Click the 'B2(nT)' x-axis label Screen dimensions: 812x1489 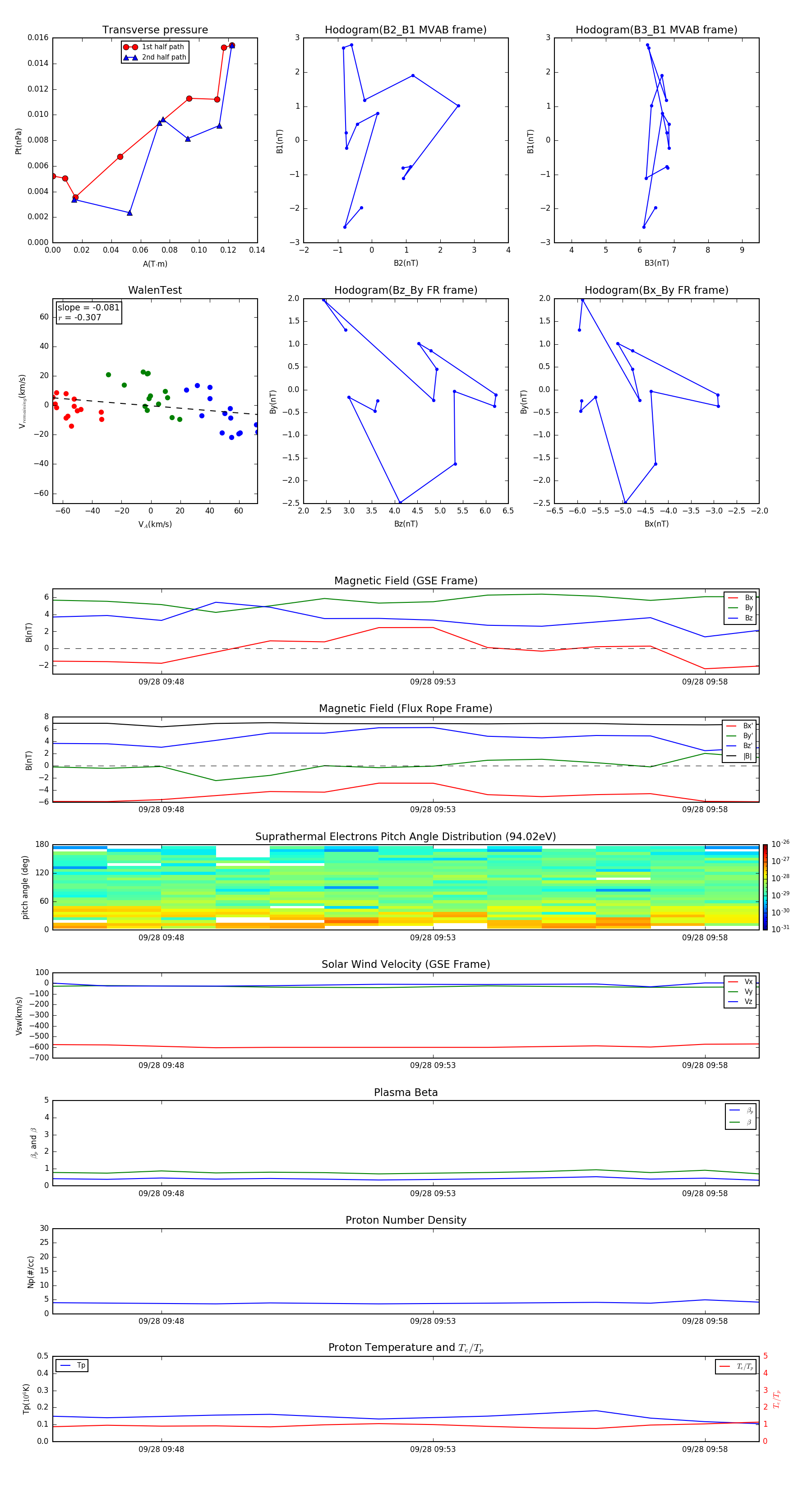406,263
